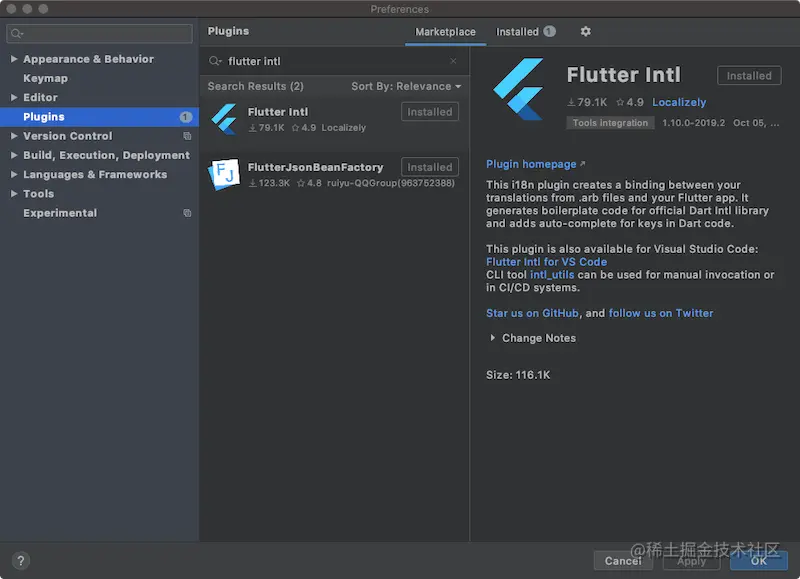Open the follow us on Twitter link

click(x=661, y=313)
